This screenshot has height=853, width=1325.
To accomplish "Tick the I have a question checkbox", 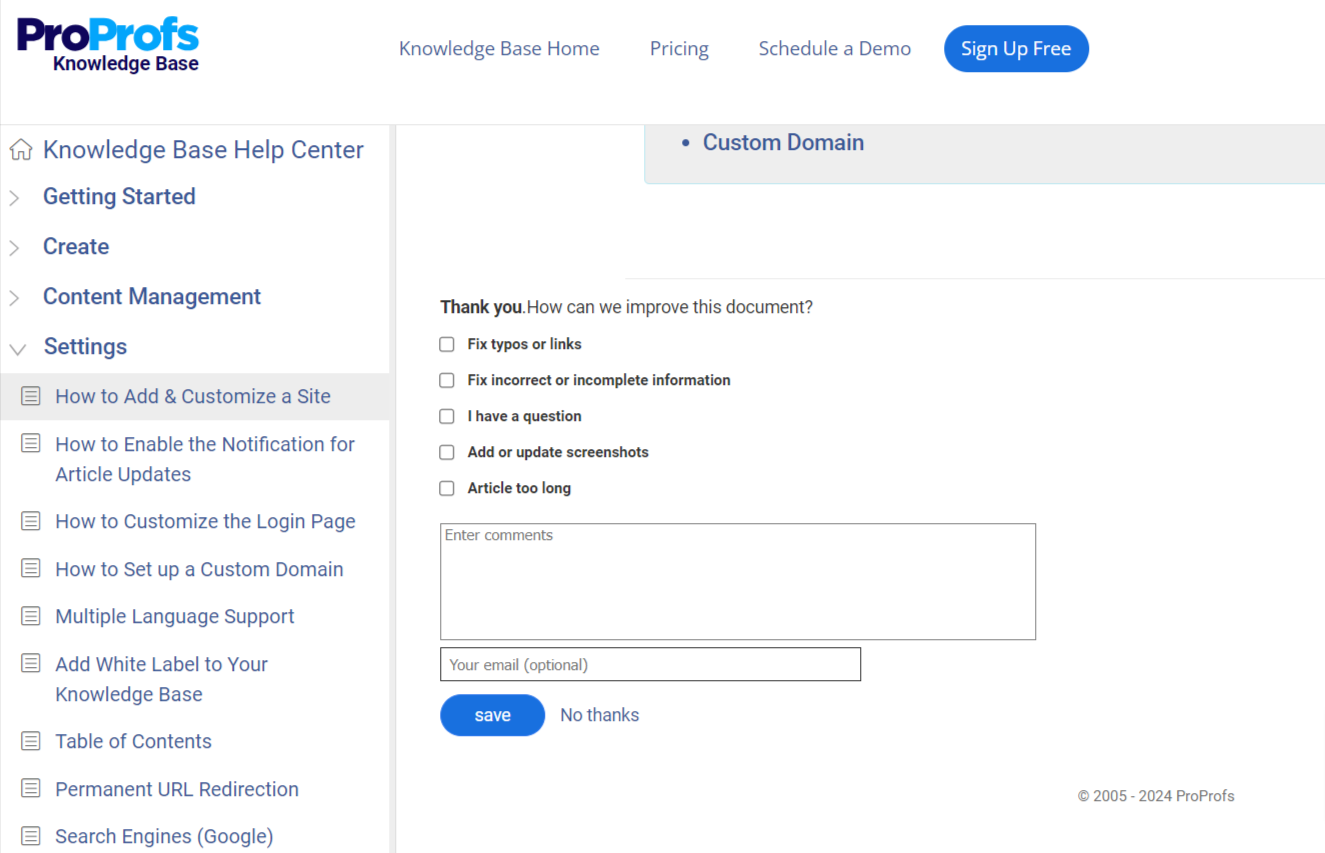I will click(x=447, y=416).
